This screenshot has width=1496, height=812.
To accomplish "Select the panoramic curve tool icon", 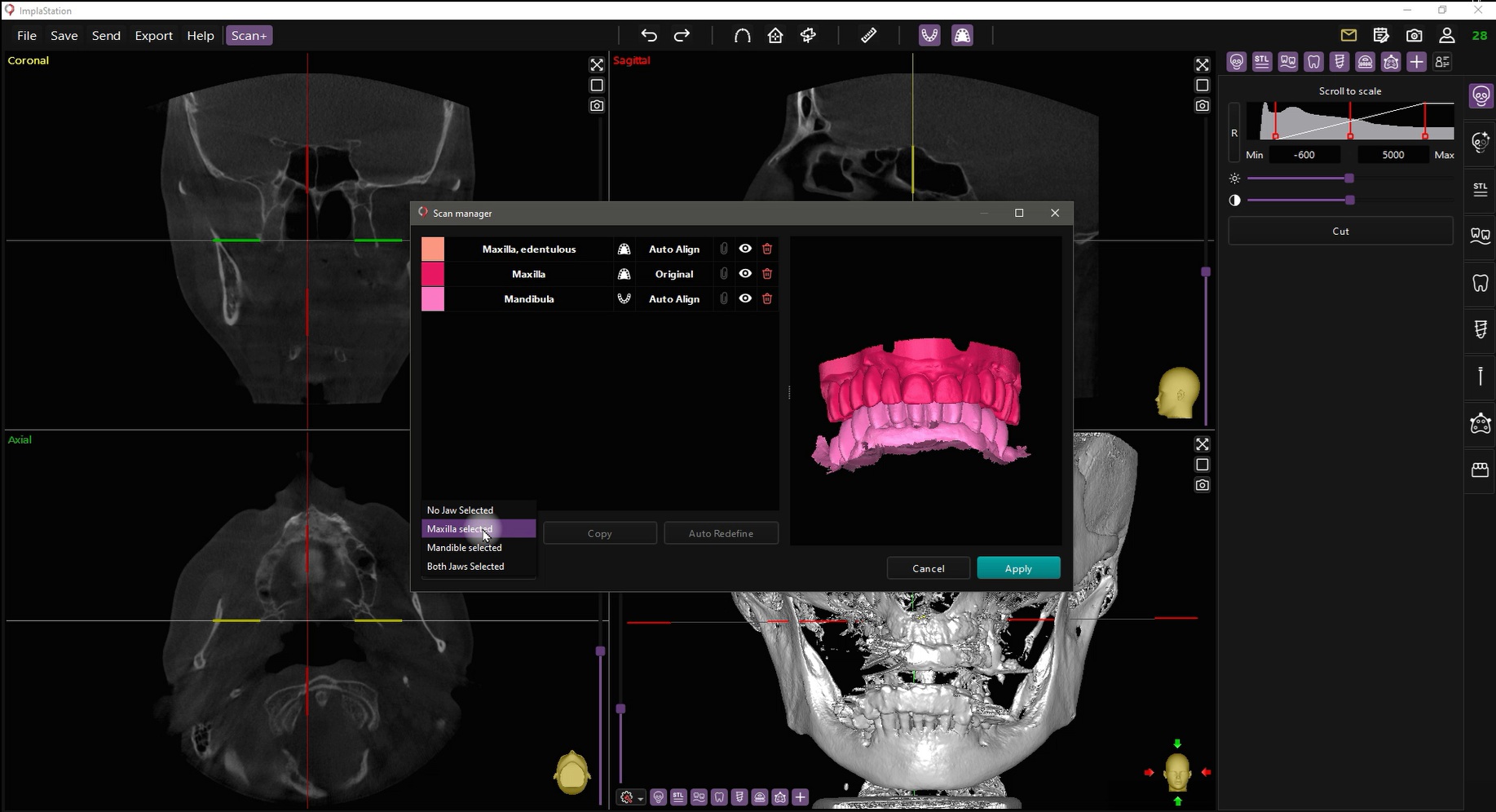I will click(x=742, y=35).
